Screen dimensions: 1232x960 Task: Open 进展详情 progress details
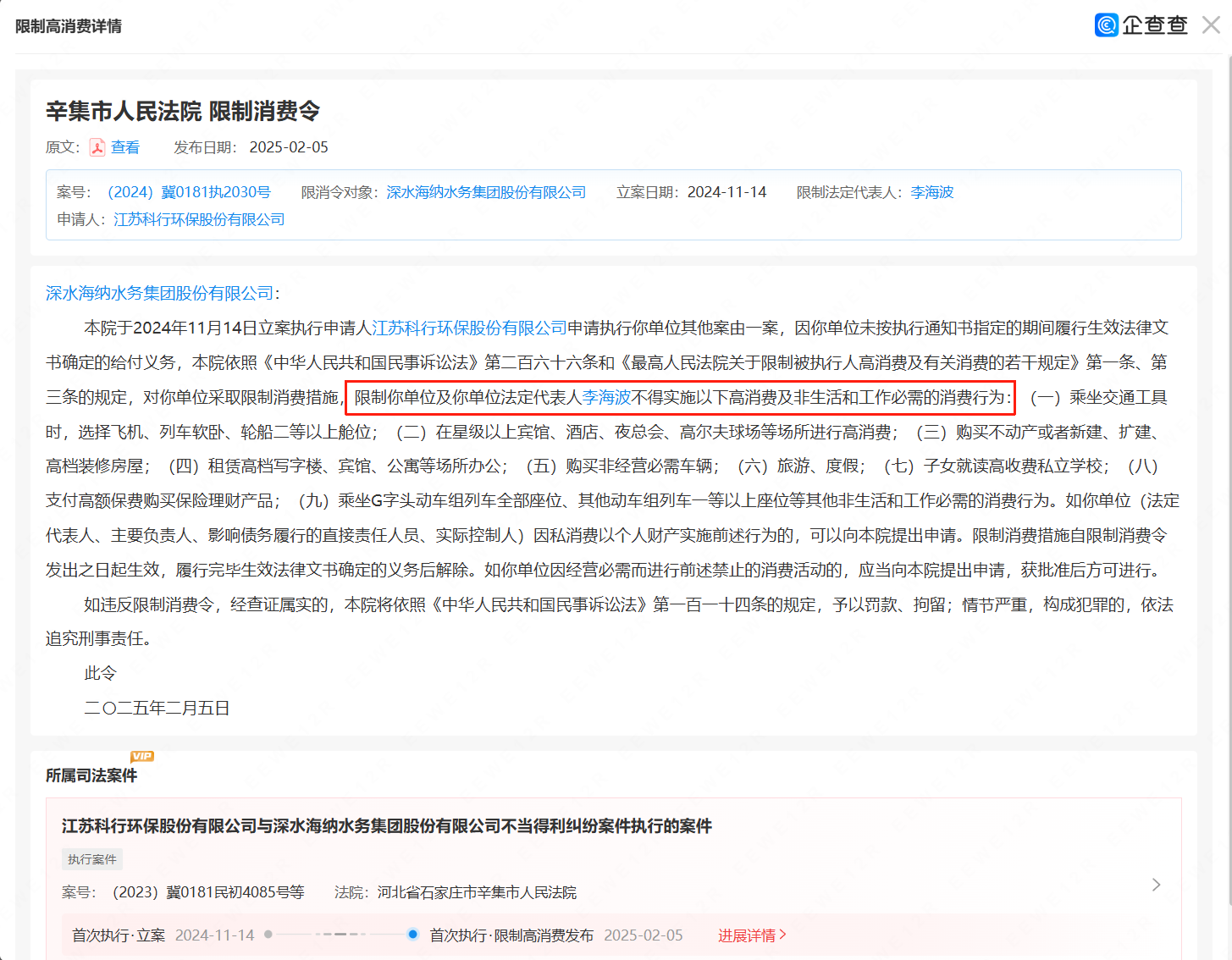coord(752,935)
